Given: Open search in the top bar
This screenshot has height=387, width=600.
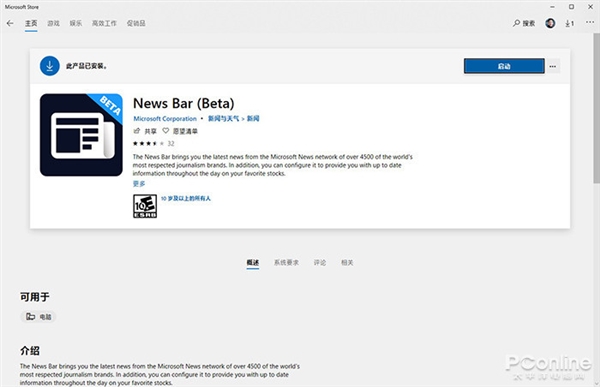Looking at the screenshot, I should pos(524,23).
